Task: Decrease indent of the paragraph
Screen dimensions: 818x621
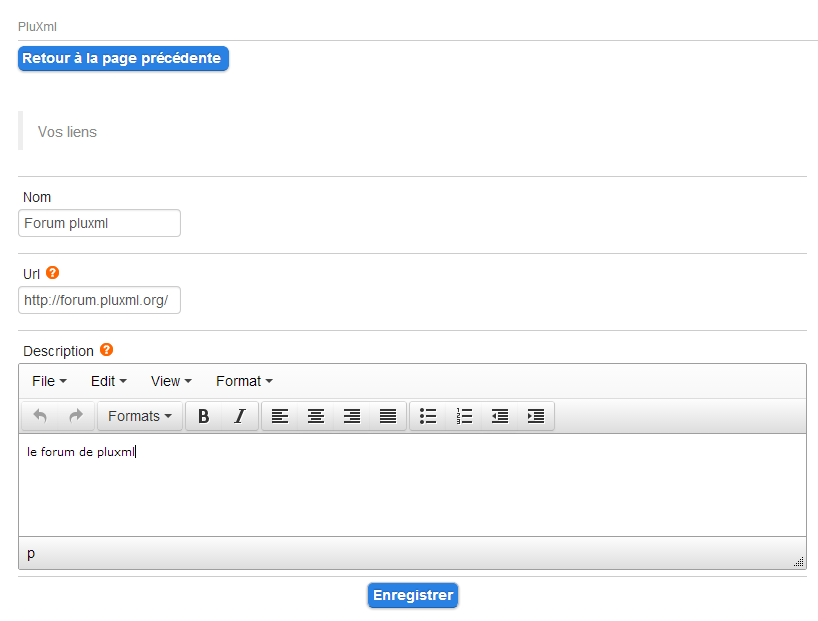Action: (500, 416)
